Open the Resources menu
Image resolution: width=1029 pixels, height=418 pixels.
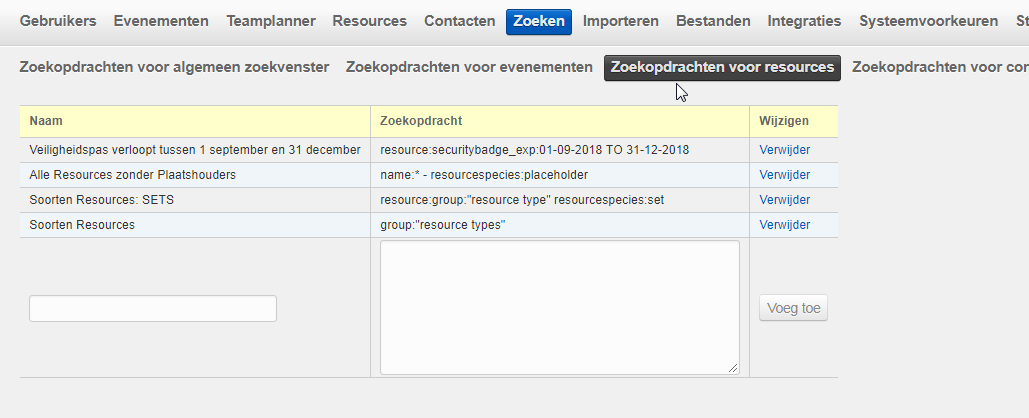369,21
